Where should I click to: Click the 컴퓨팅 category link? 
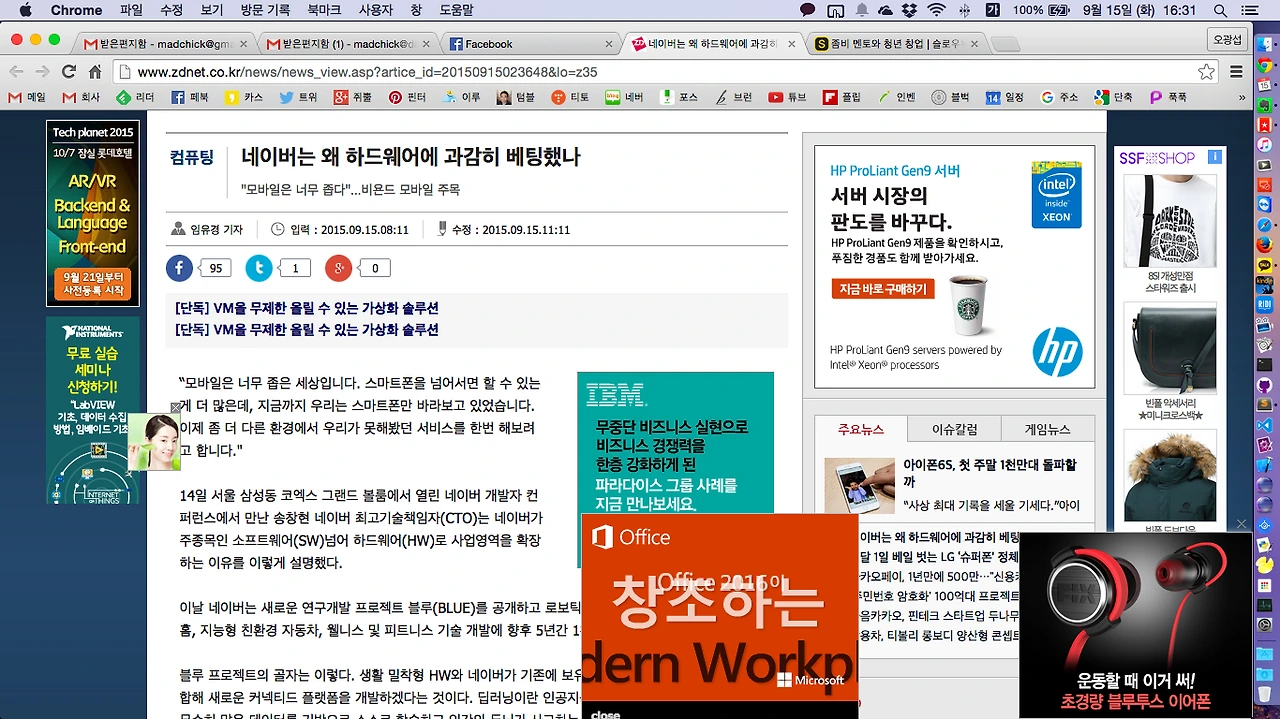pyautogui.click(x=191, y=158)
